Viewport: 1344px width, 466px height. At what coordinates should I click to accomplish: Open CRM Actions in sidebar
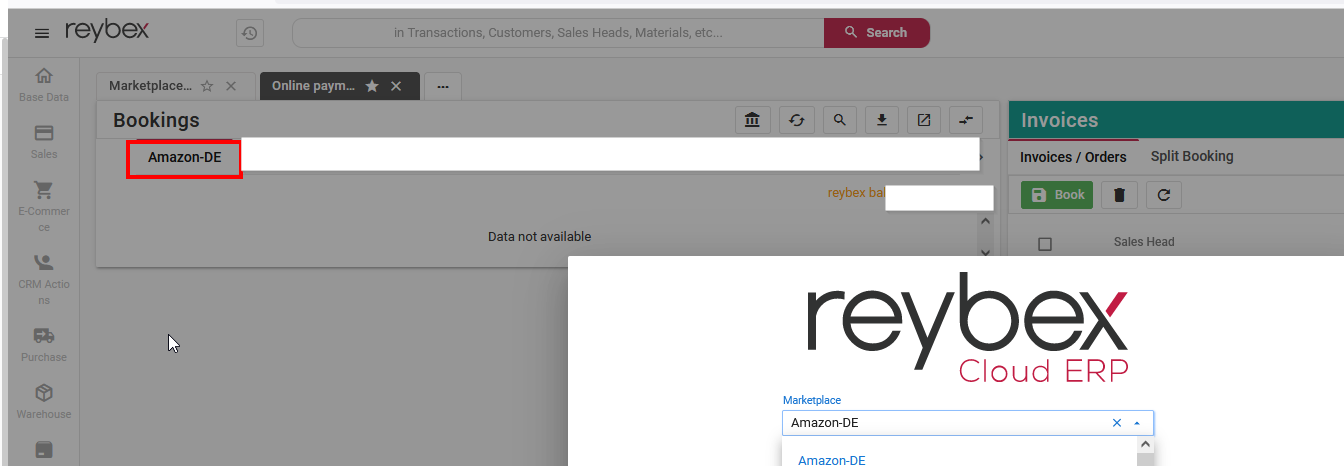44,280
